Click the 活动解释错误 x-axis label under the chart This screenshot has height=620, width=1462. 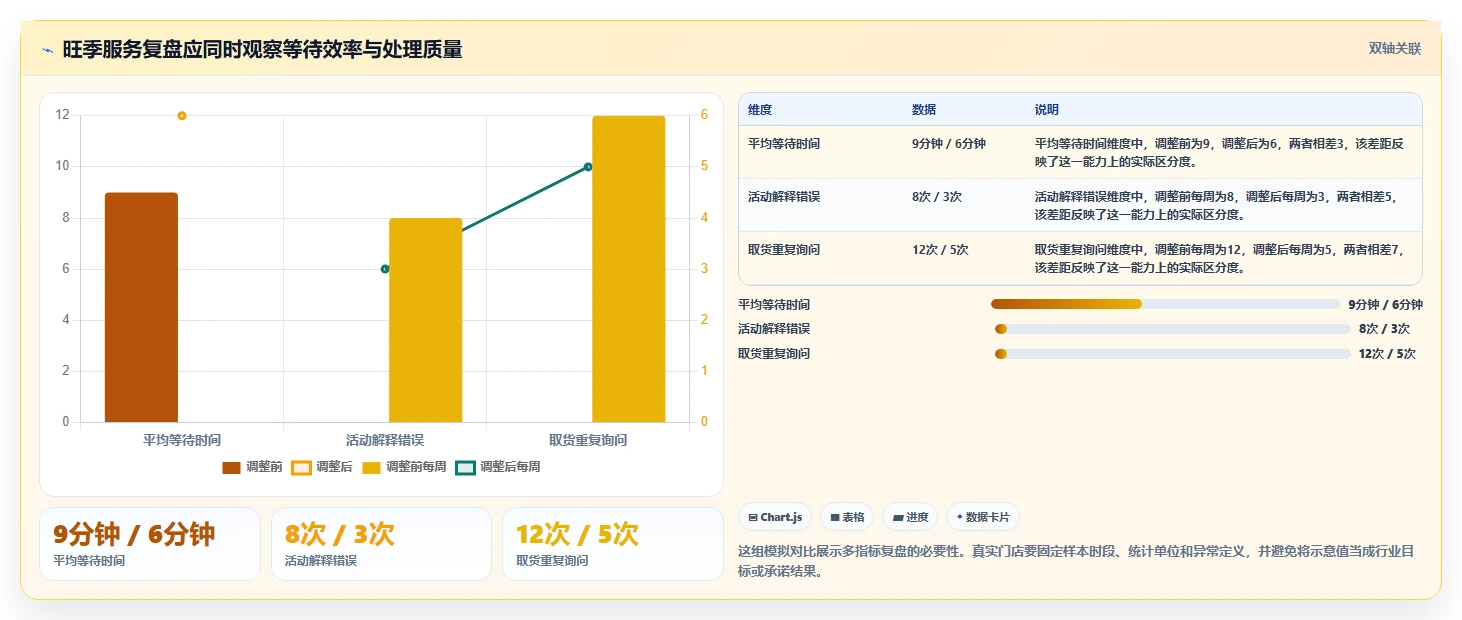point(385,440)
